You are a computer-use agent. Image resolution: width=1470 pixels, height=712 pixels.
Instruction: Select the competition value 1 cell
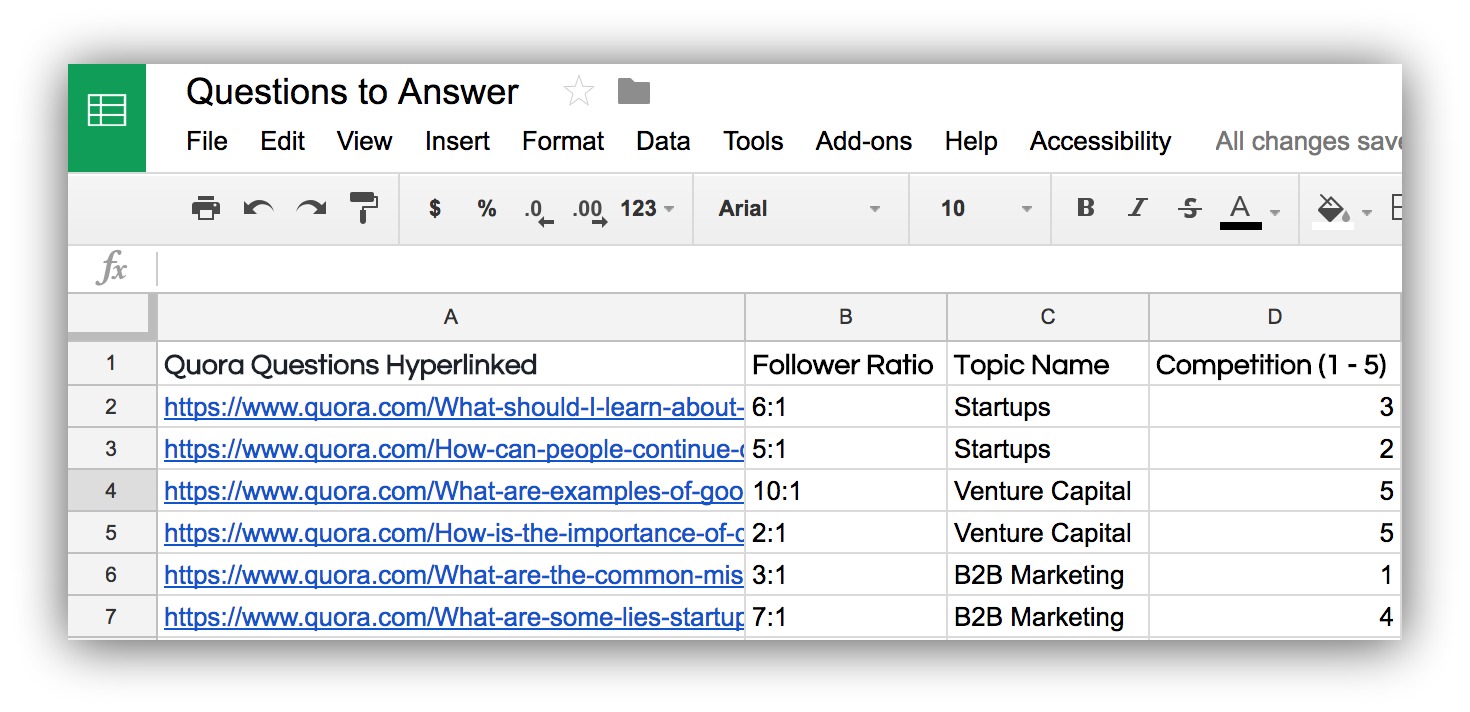(1275, 575)
